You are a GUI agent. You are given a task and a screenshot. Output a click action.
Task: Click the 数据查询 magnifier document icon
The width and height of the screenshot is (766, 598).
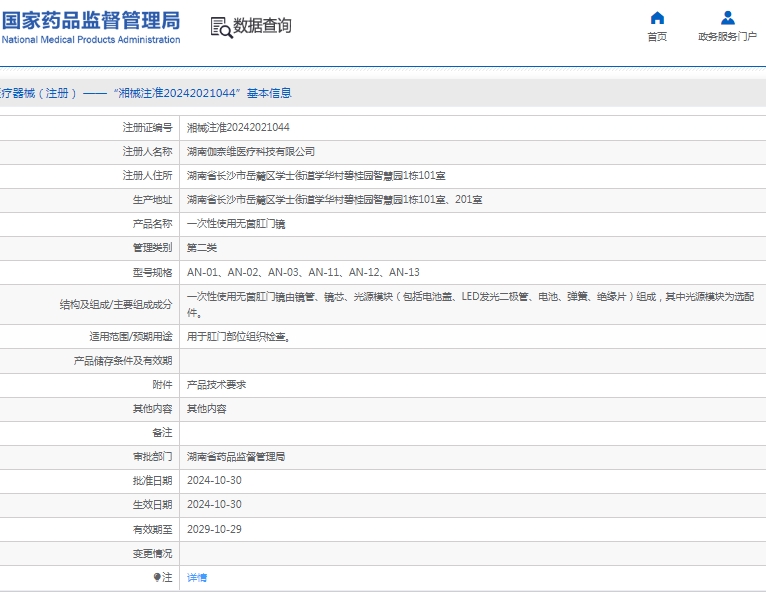pos(221,27)
